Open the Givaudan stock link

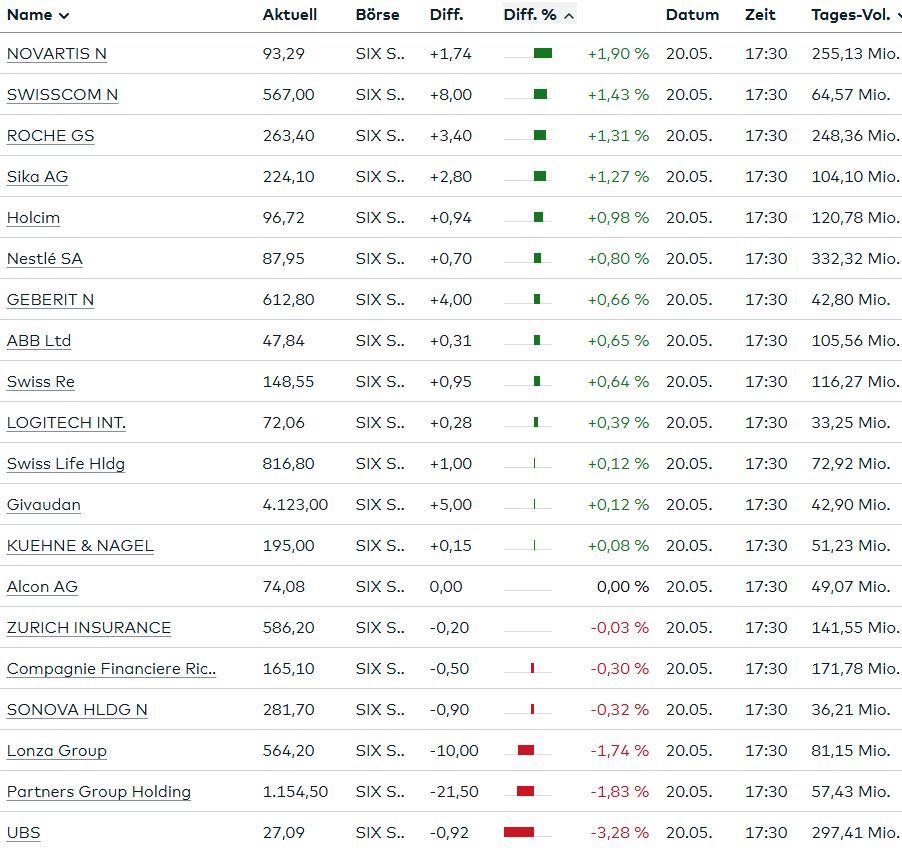point(44,505)
